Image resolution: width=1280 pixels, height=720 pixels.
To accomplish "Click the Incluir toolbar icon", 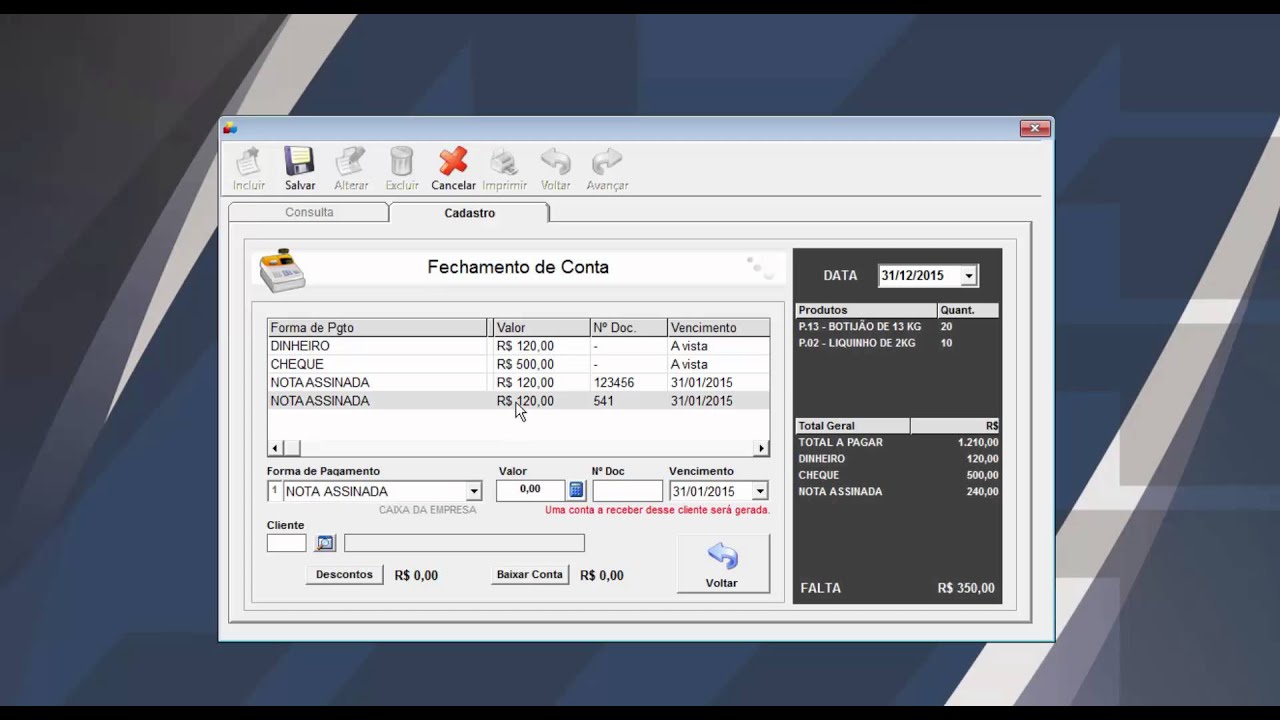I will pos(248,168).
